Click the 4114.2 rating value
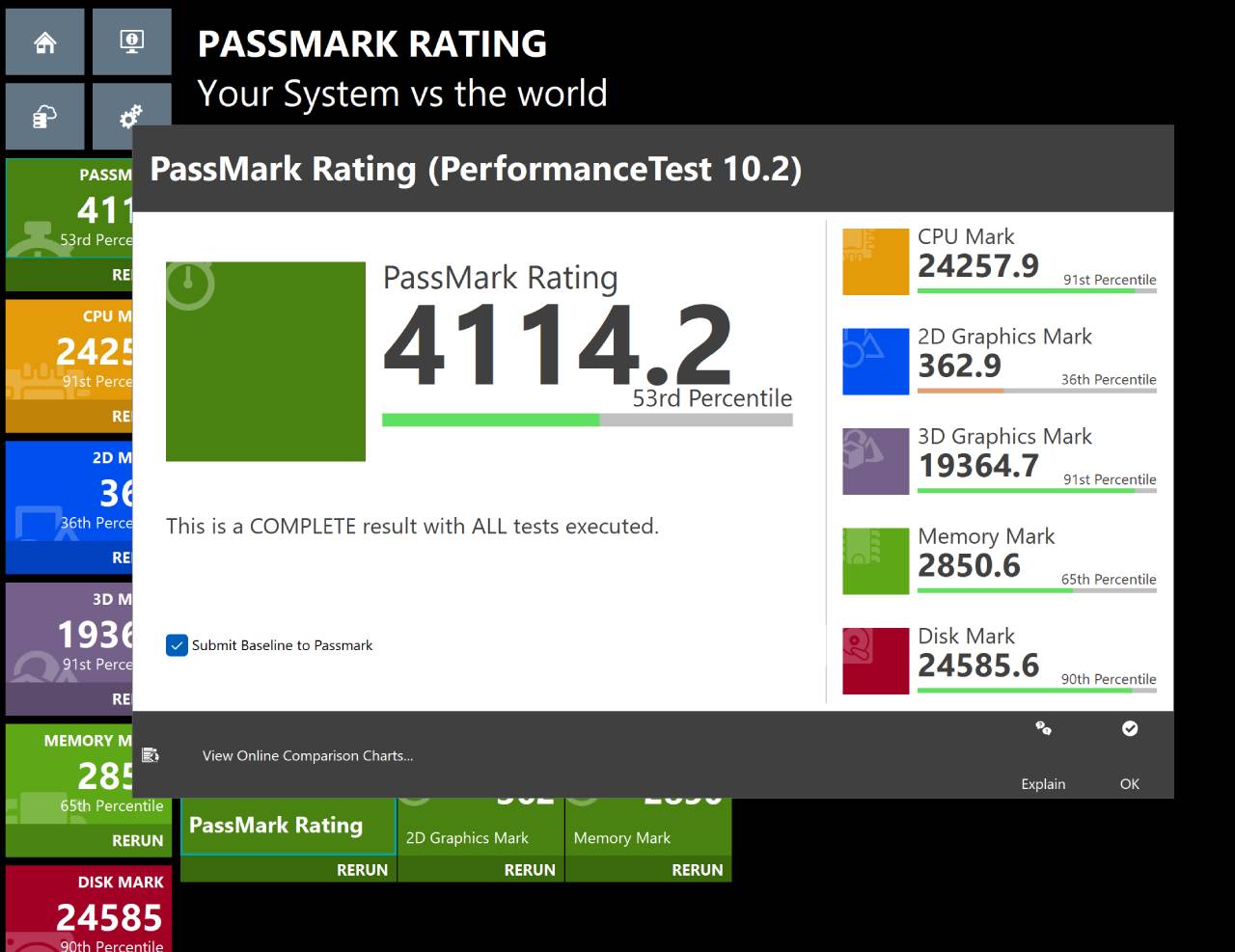 coord(558,345)
